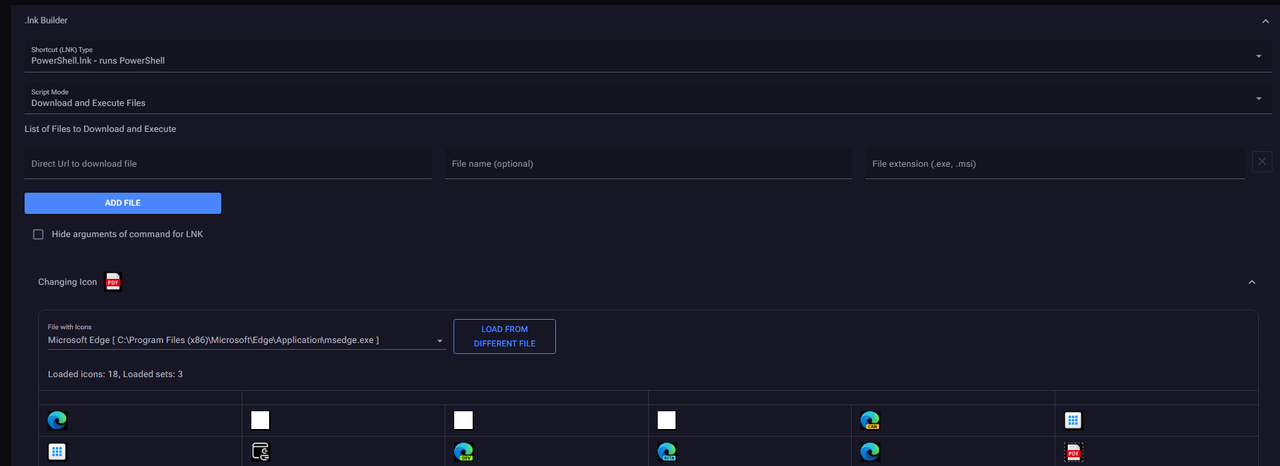Image resolution: width=1280 pixels, height=466 pixels.
Task: Remove file row with the X button
Action: click(x=1262, y=161)
